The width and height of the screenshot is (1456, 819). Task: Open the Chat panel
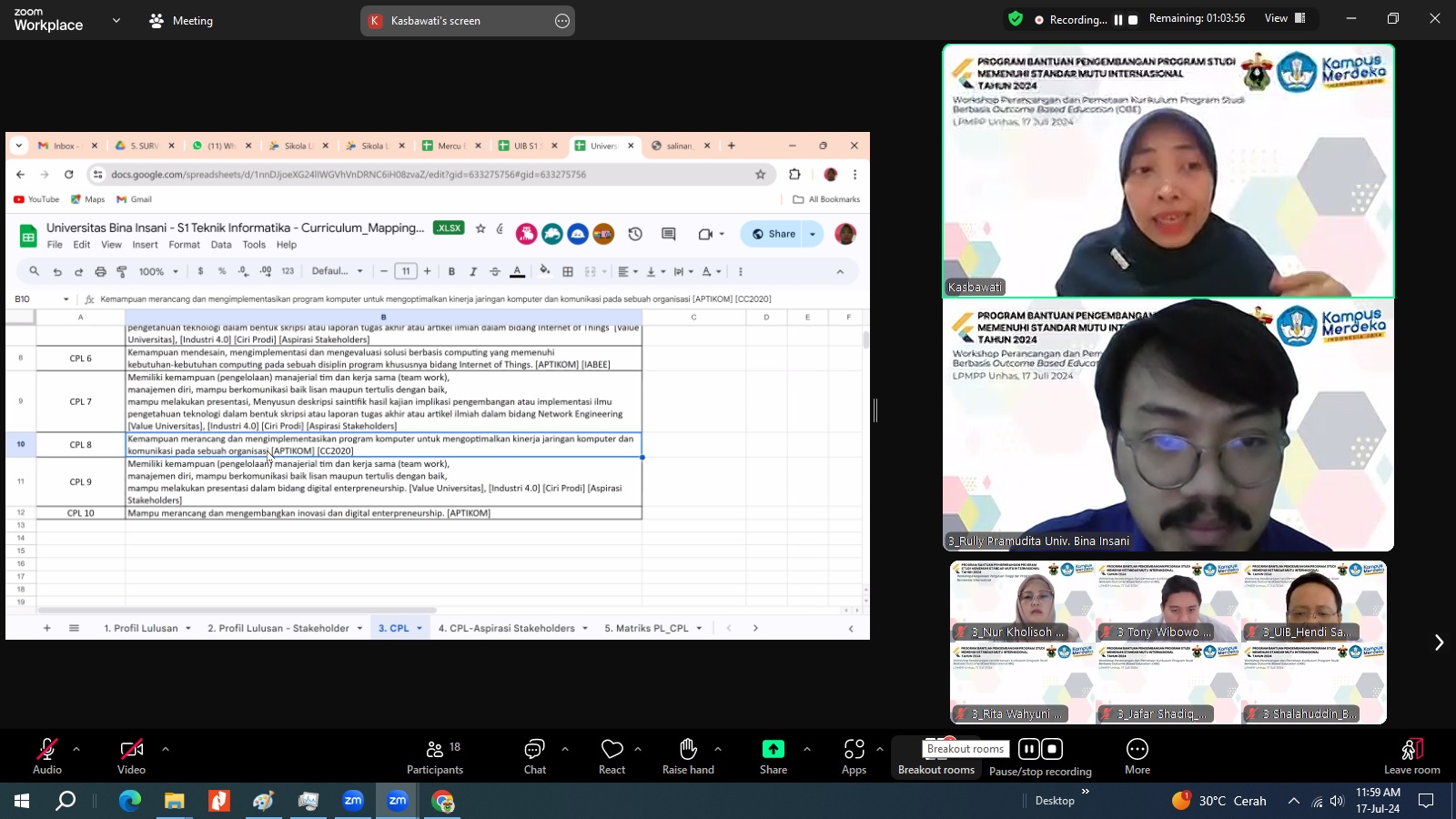[x=534, y=750]
